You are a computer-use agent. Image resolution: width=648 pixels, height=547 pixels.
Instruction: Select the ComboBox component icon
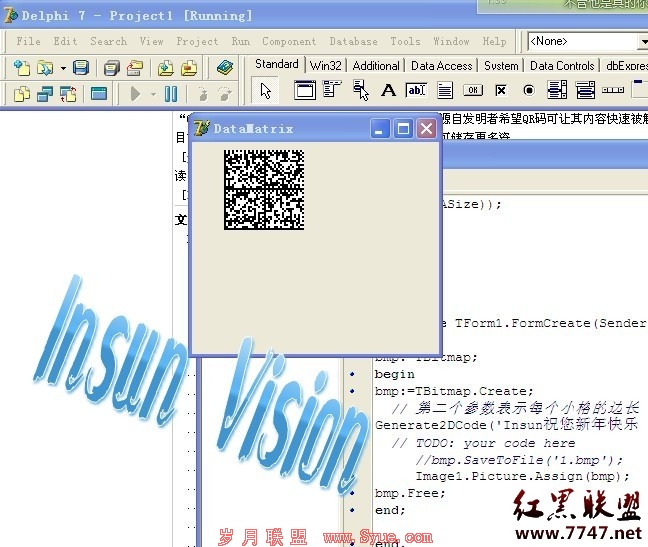pos(586,90)
